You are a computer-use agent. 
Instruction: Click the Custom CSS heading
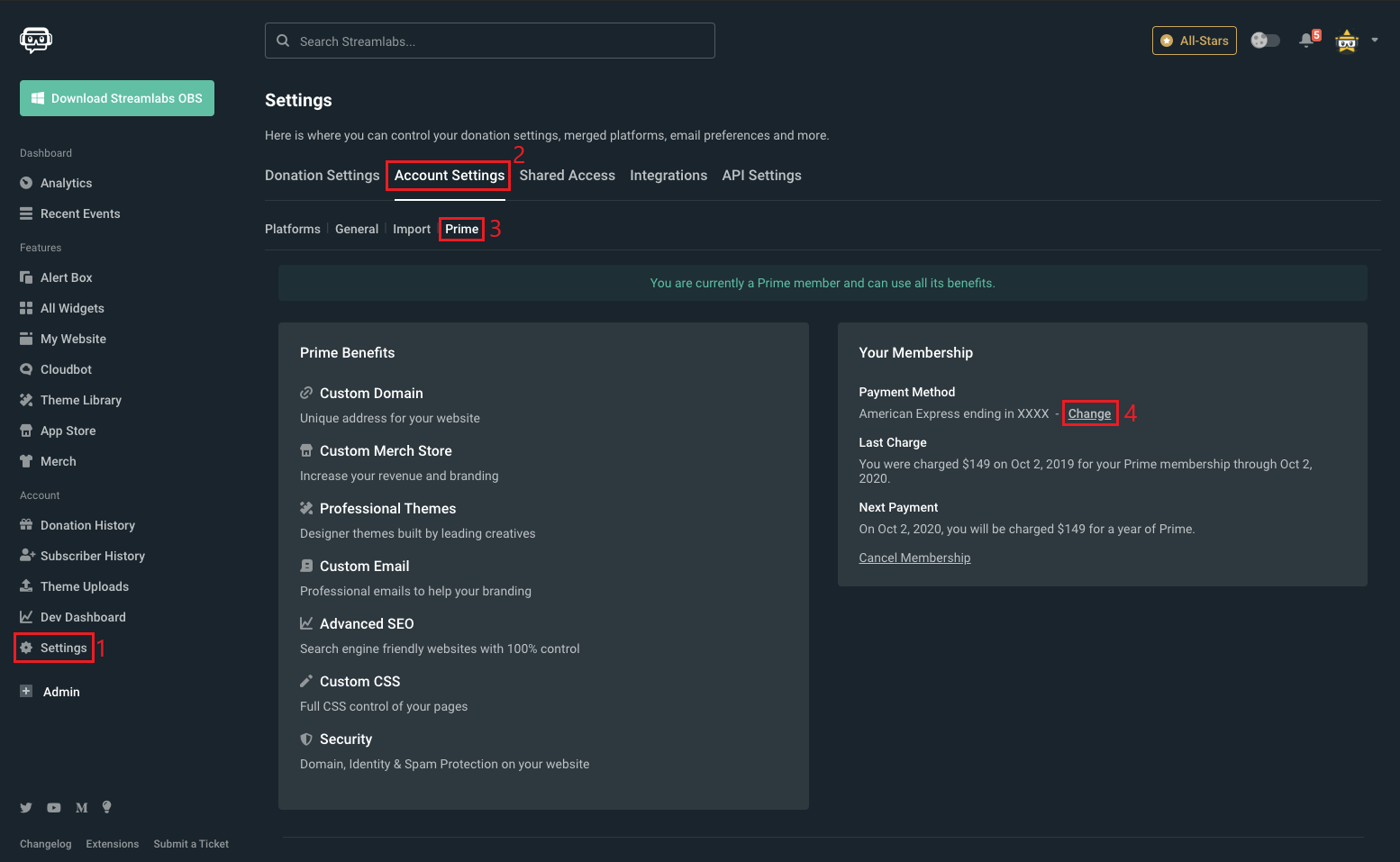pyautogui.click(x=360, y=682)
